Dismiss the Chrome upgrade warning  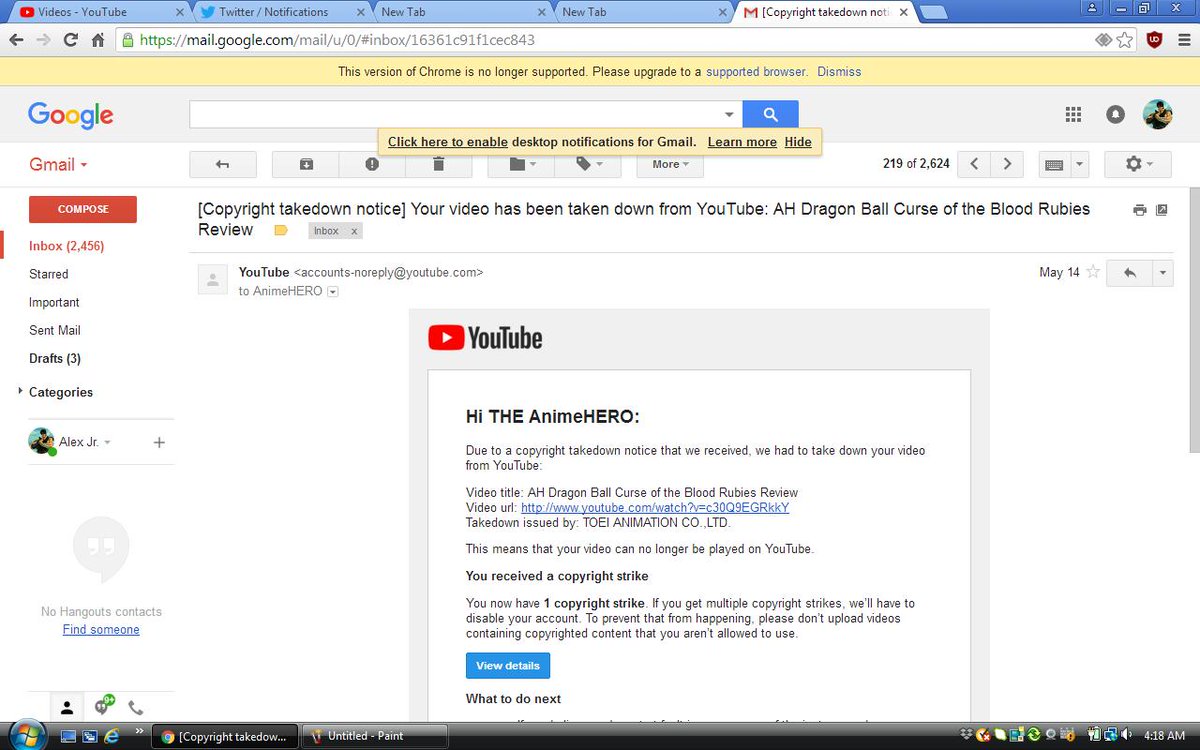coord(839,72)
